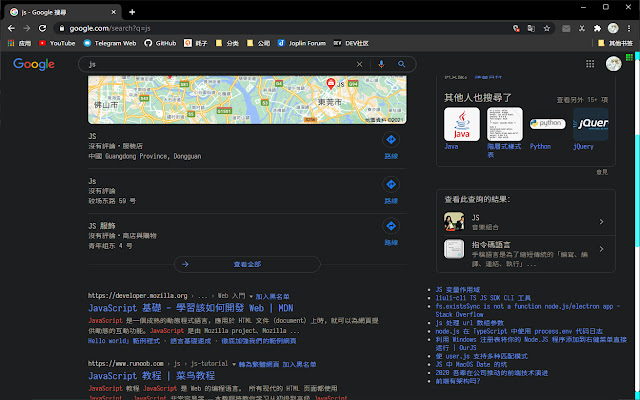Image resolution: width=640 pixels, height=400 pixels.
Task: Click the 查看全部 button
Action: 246,264
